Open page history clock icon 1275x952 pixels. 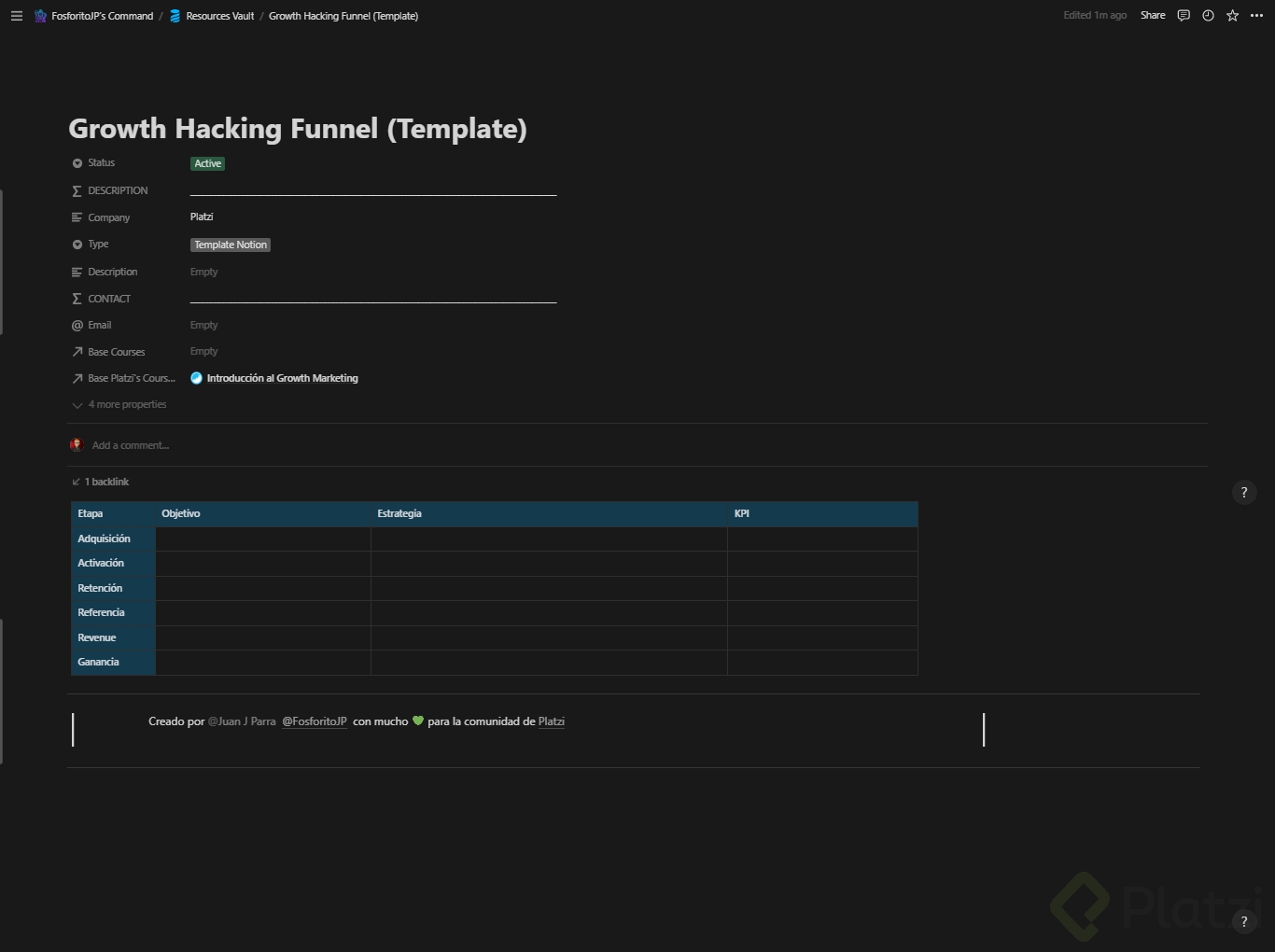[x=1208, y=16]
